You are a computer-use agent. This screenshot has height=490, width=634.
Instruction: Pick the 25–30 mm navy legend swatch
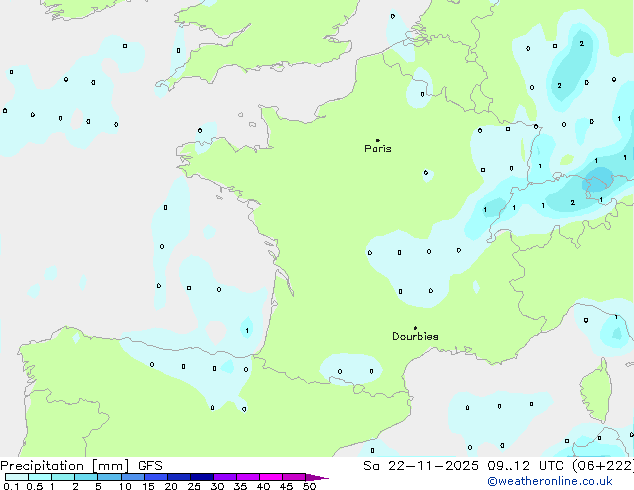tap(202, 477)
